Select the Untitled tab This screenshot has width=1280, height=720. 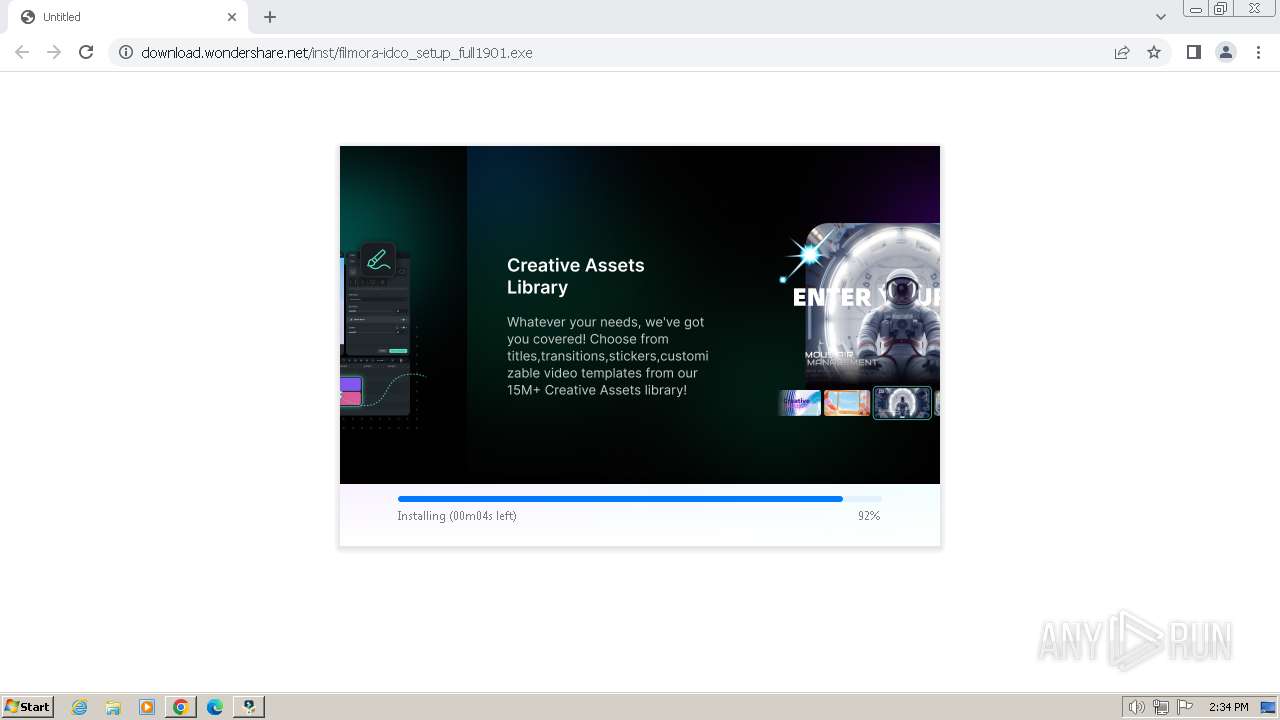click(127, 17)
